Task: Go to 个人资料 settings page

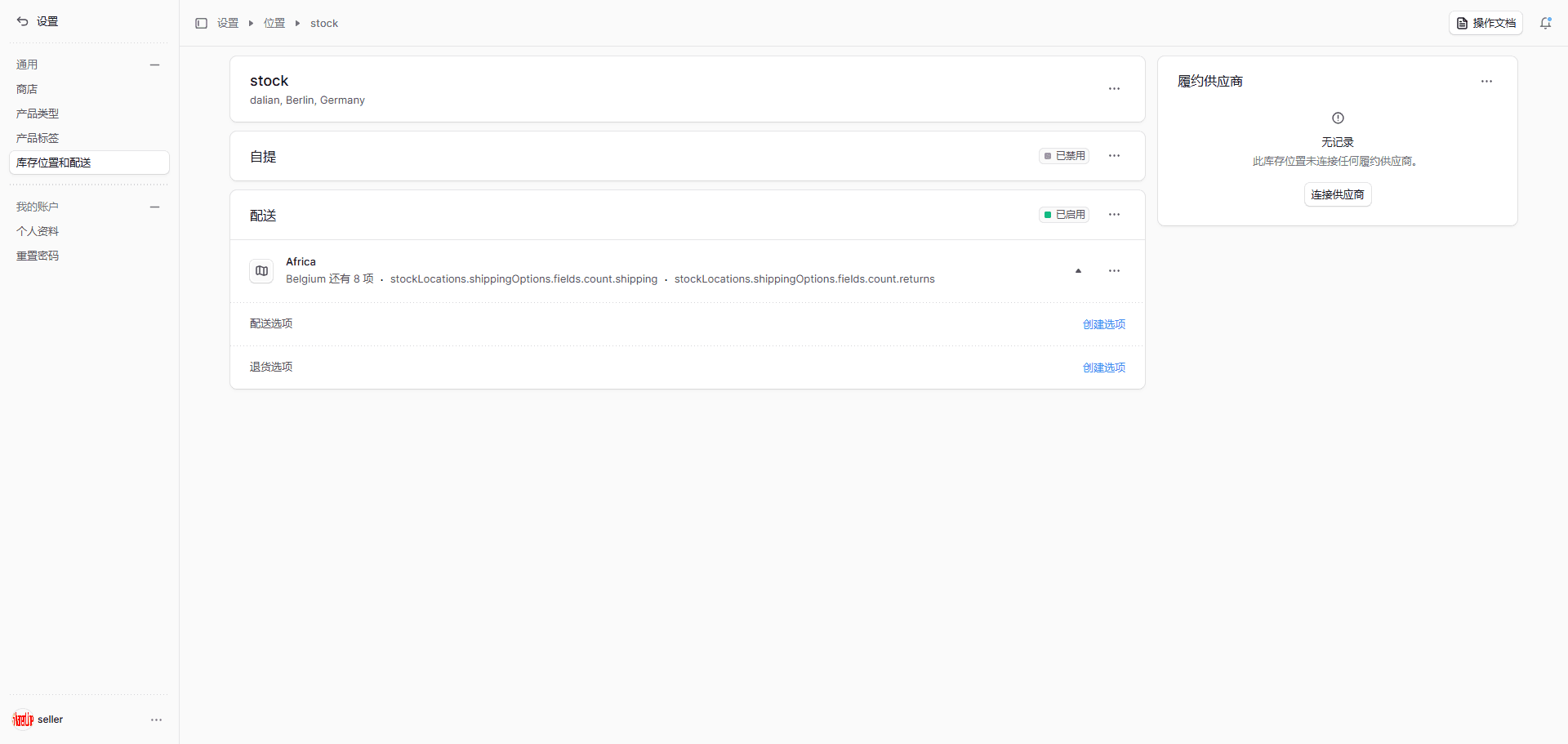Action: [x=38, y=231]
